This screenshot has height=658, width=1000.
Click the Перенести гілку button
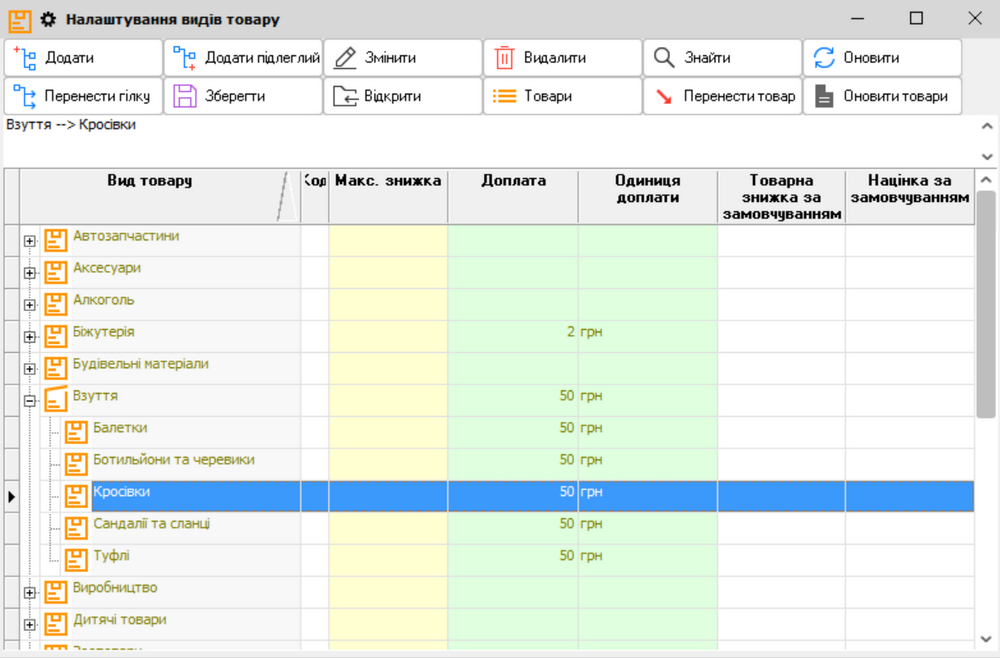83,97
